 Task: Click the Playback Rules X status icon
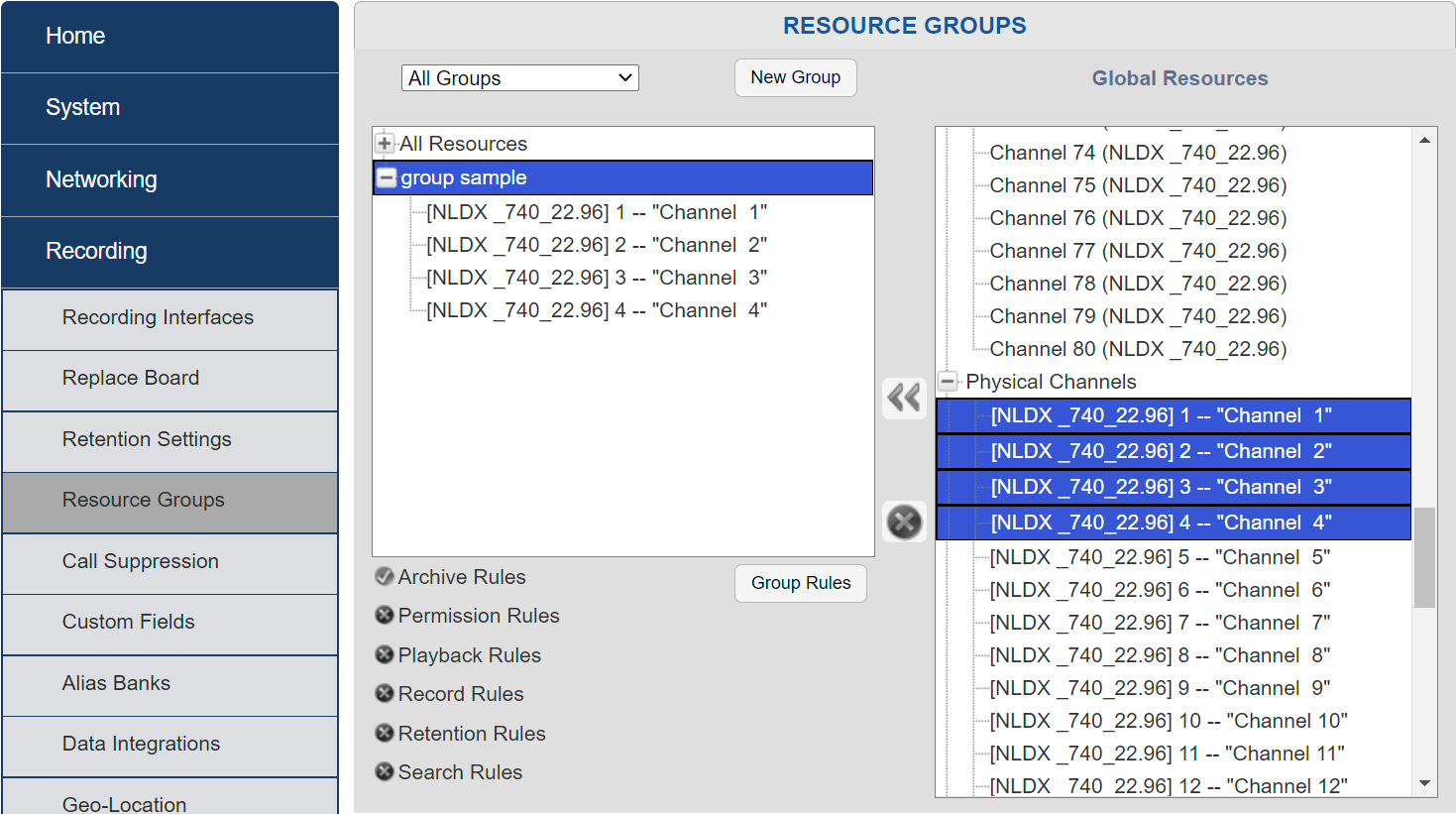(385, 654)
